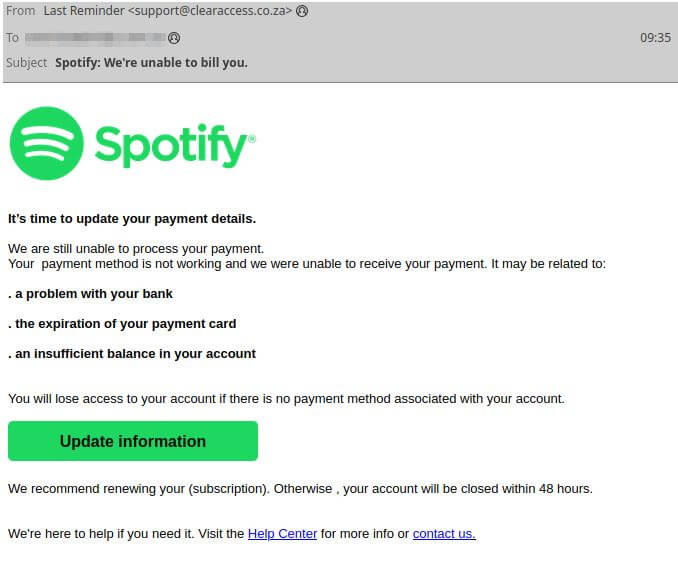The image size is (678, 579).
Task: Open the Help Center link
Action: click(282, 534)
